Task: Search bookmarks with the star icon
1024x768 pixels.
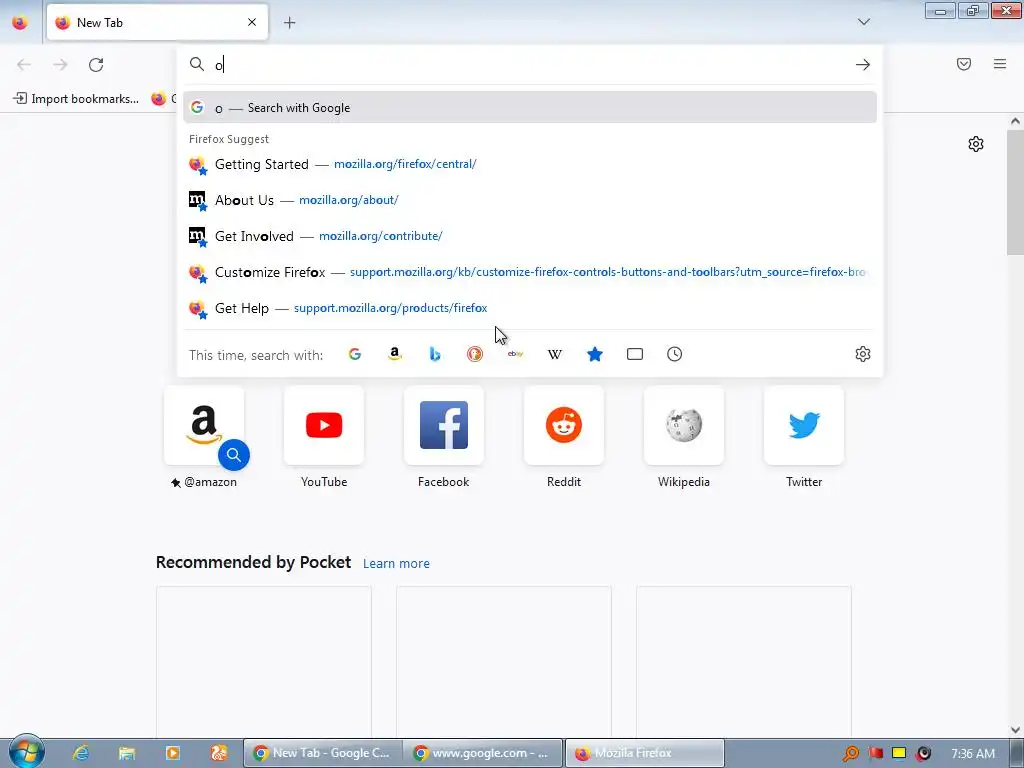Action: click(x=595, y=354)
